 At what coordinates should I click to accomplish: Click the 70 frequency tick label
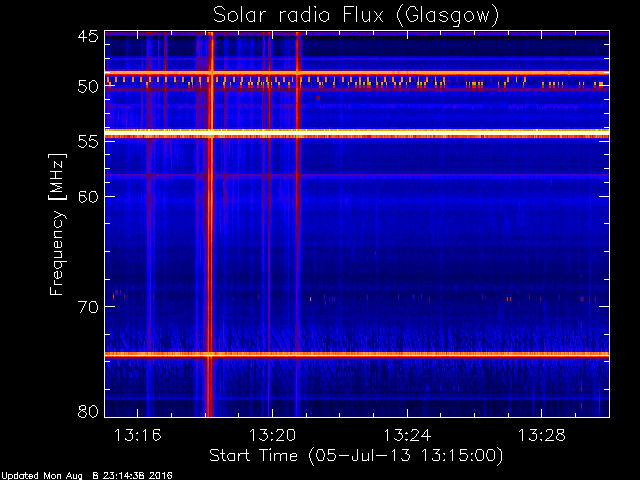point(88,307)
